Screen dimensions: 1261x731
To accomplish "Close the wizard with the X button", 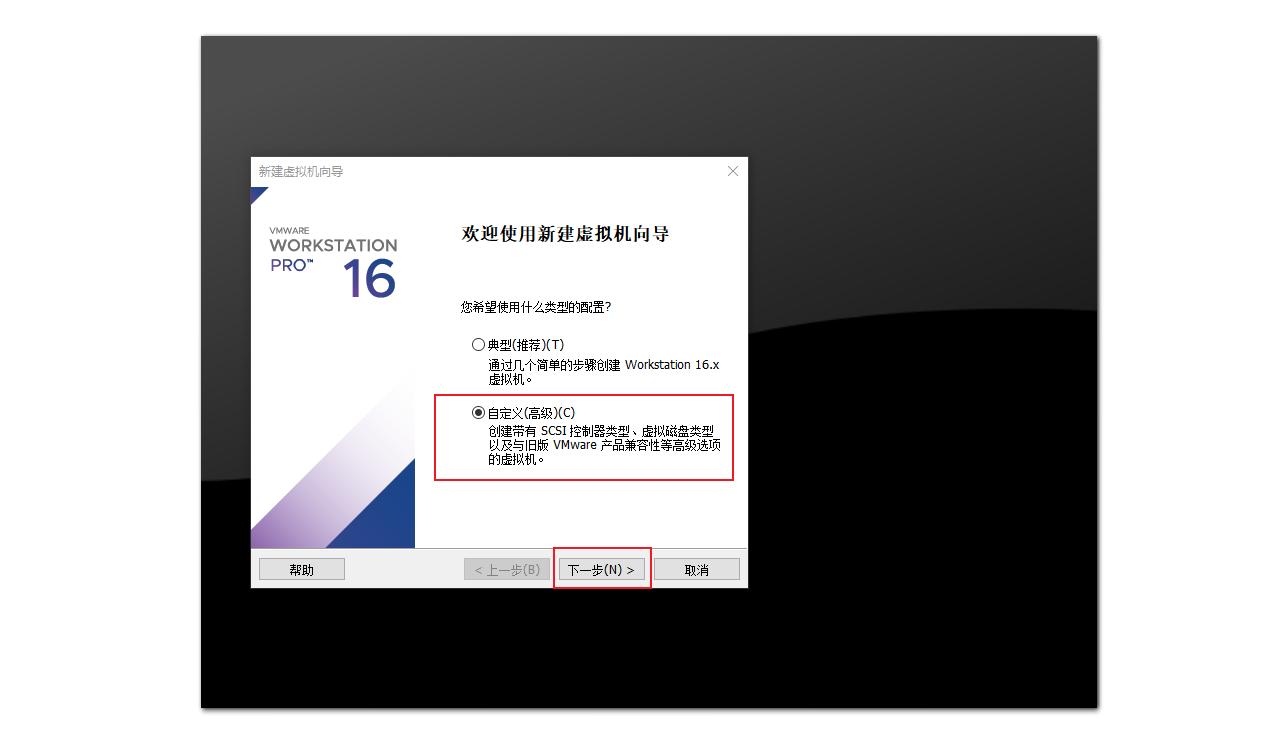I will point(733,170).
